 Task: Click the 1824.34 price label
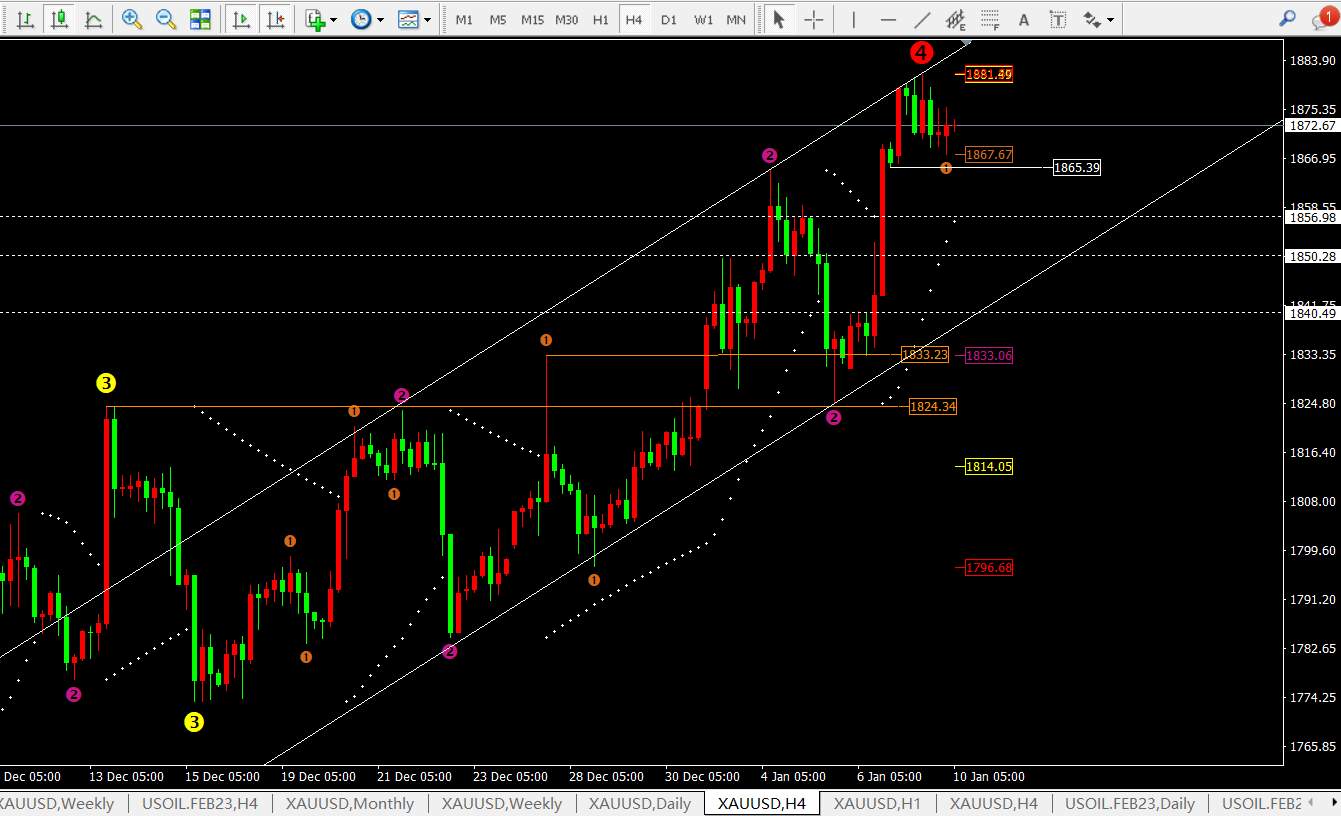[932, 407]
